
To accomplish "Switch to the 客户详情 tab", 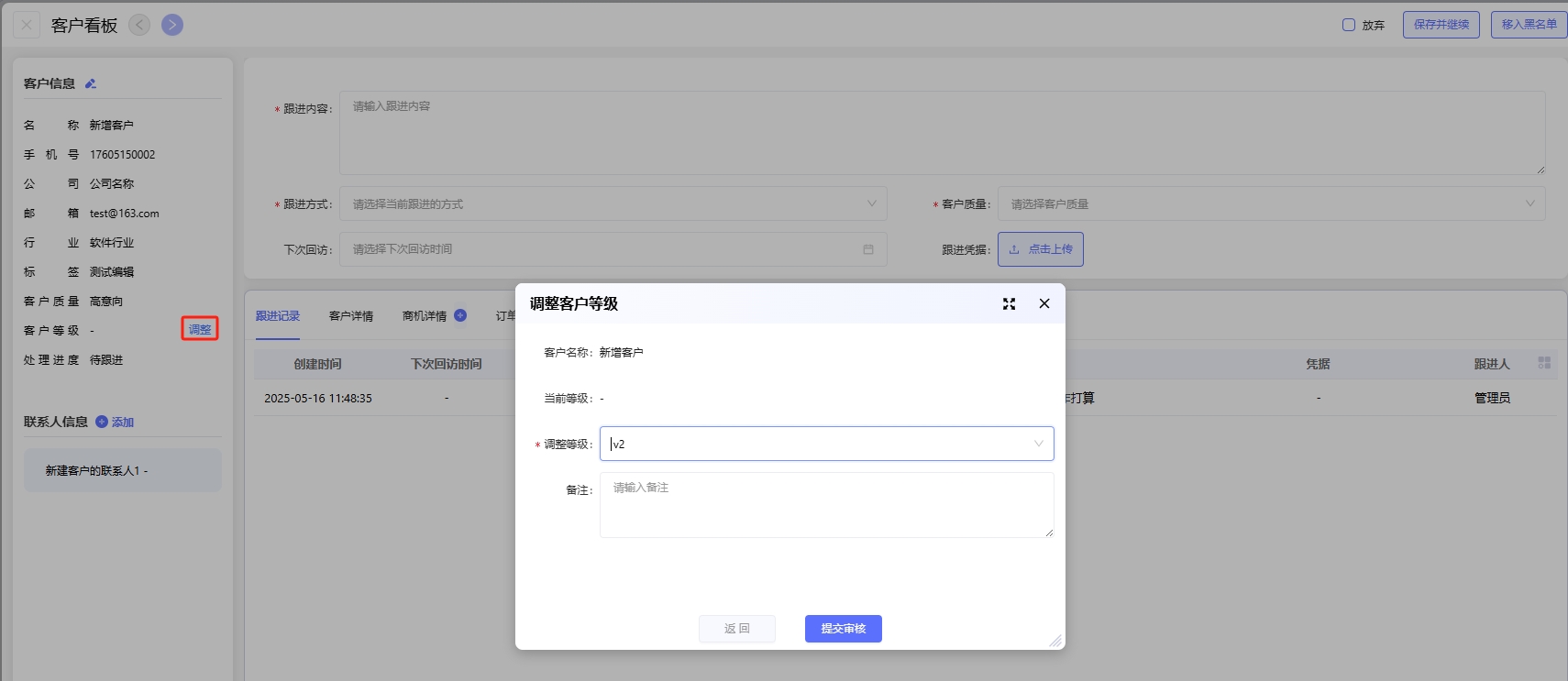I will point(351,316).
